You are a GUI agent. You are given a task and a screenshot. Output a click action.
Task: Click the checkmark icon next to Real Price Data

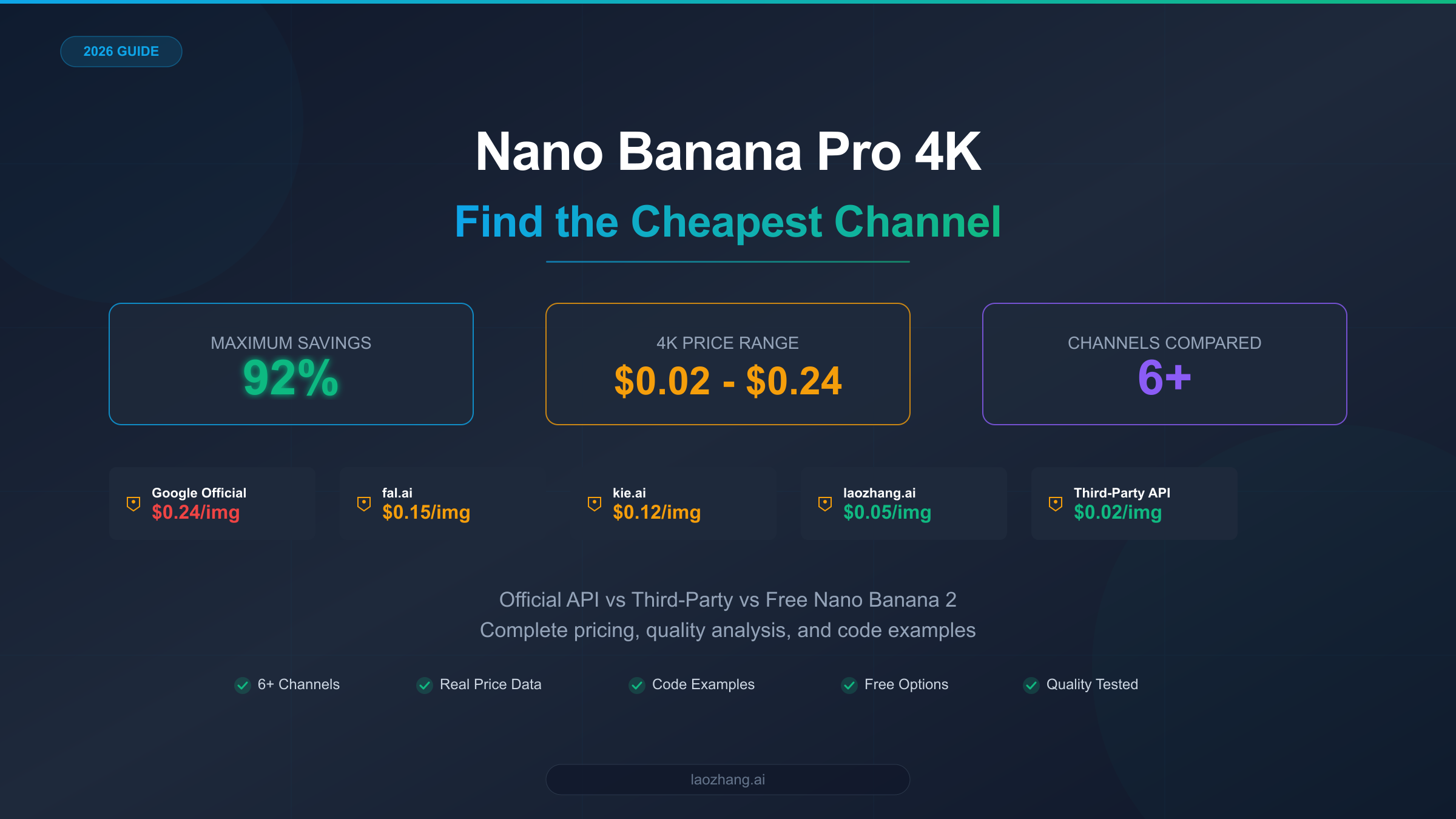click(x=425, y=685)
